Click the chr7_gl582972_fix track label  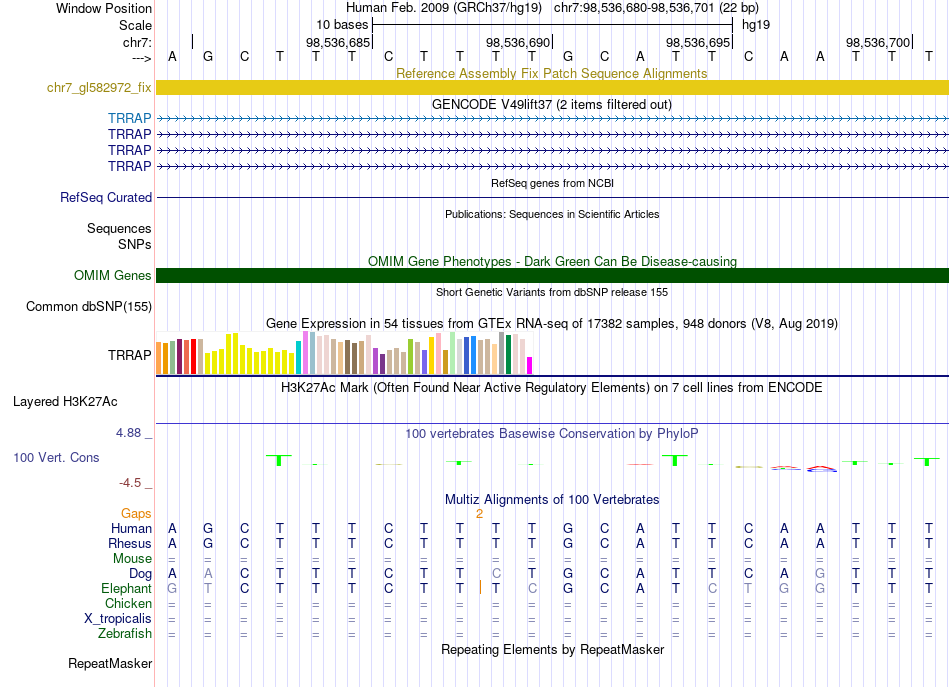(x=99, y=88)
